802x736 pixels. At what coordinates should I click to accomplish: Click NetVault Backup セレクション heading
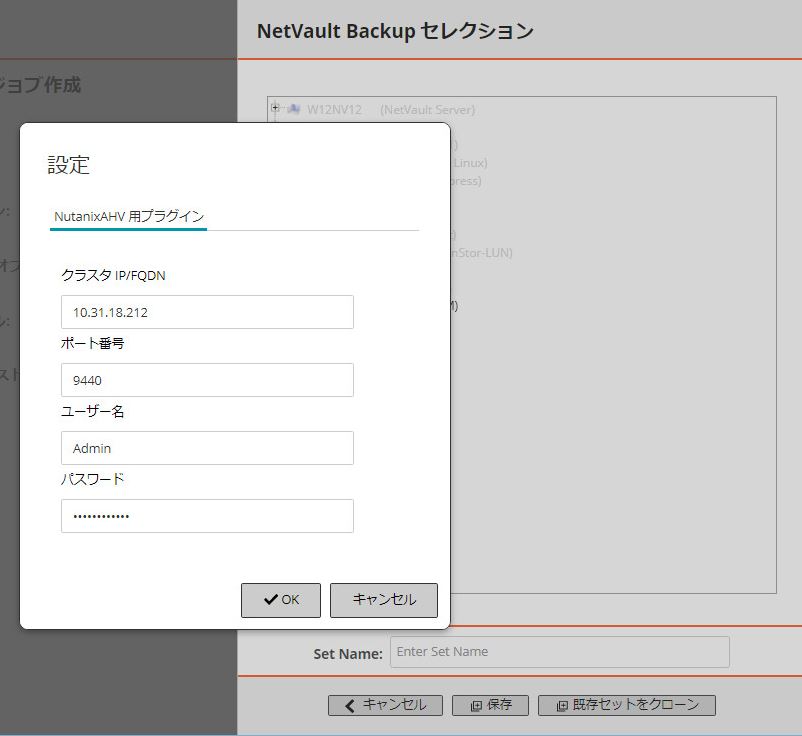pos(395,31)
